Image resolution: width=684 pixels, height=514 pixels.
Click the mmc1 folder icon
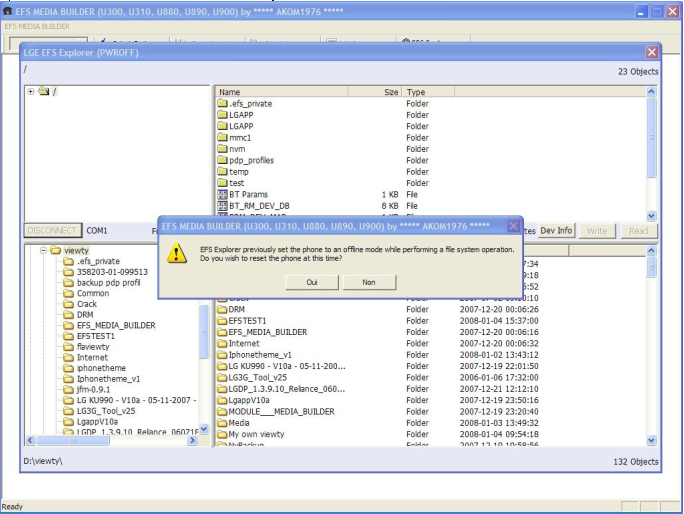pyautogui.click(x=222, y=138)
